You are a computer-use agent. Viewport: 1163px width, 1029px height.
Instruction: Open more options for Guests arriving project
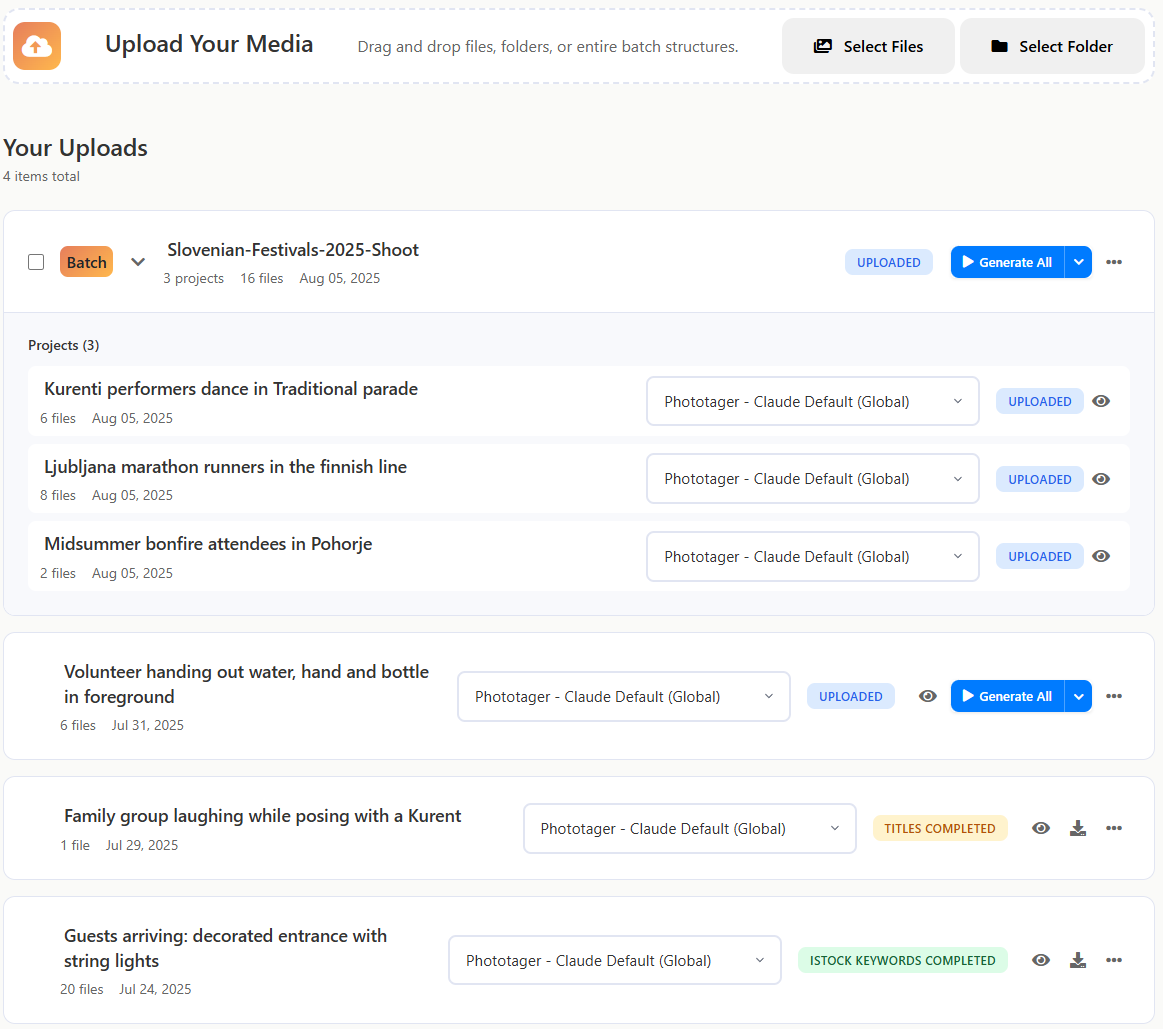[x=1113, y=960]
